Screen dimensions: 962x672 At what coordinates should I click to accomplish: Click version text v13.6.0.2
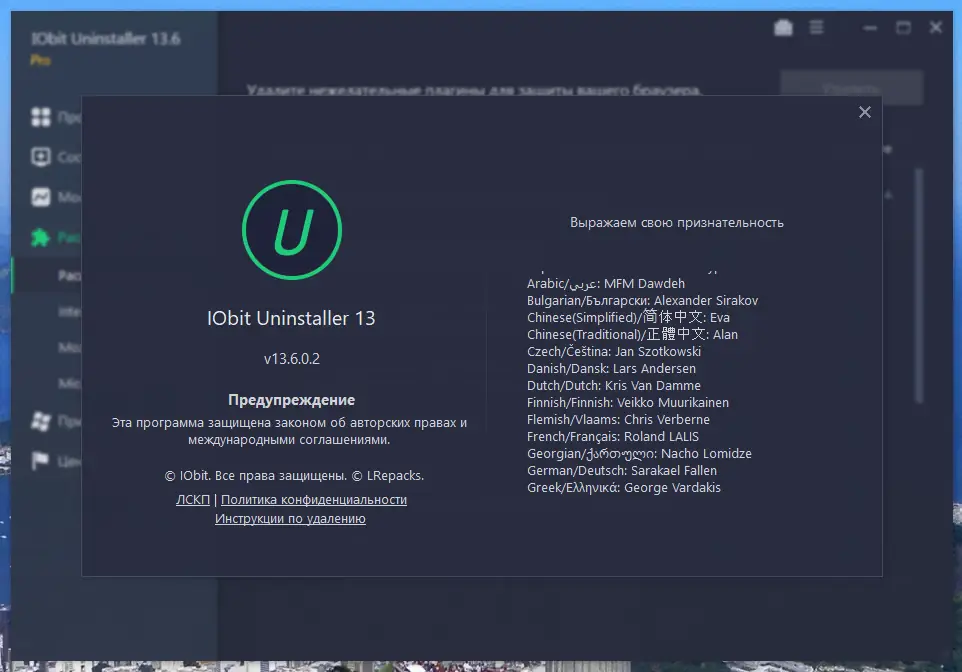click(292, 359)
